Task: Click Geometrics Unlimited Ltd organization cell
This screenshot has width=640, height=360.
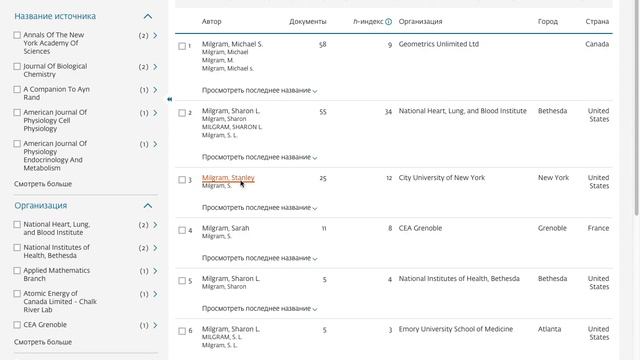Action: pos(439,44)
